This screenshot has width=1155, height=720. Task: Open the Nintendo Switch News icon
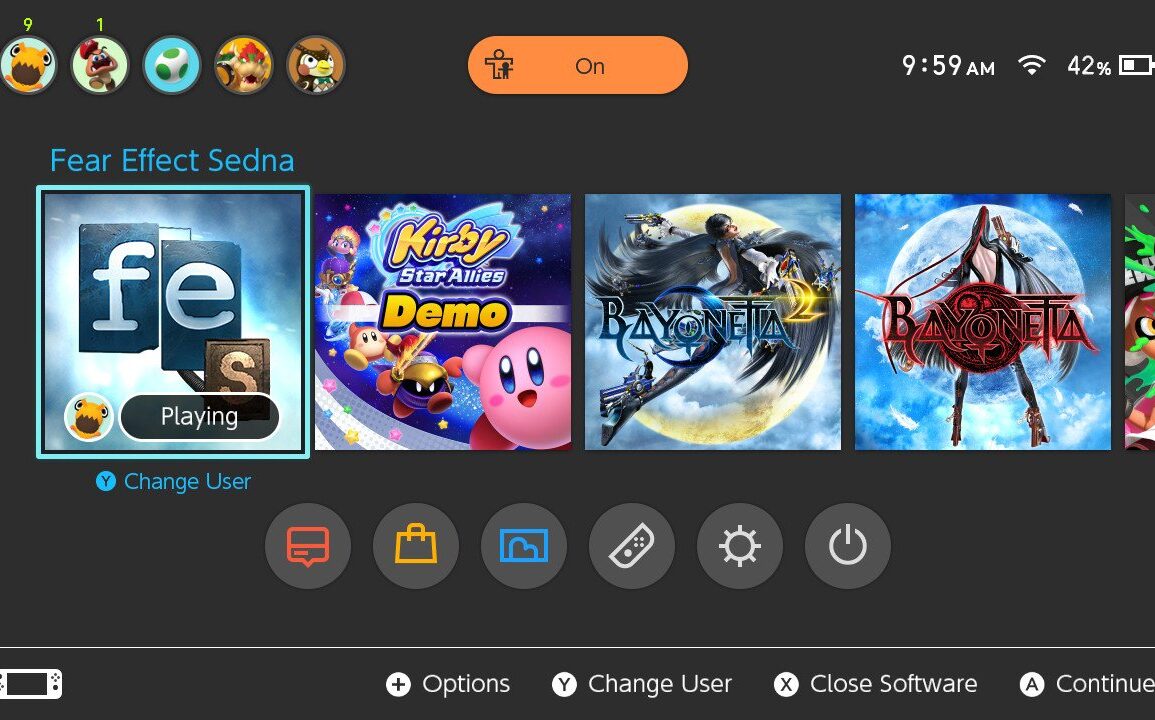pos(308,546)
